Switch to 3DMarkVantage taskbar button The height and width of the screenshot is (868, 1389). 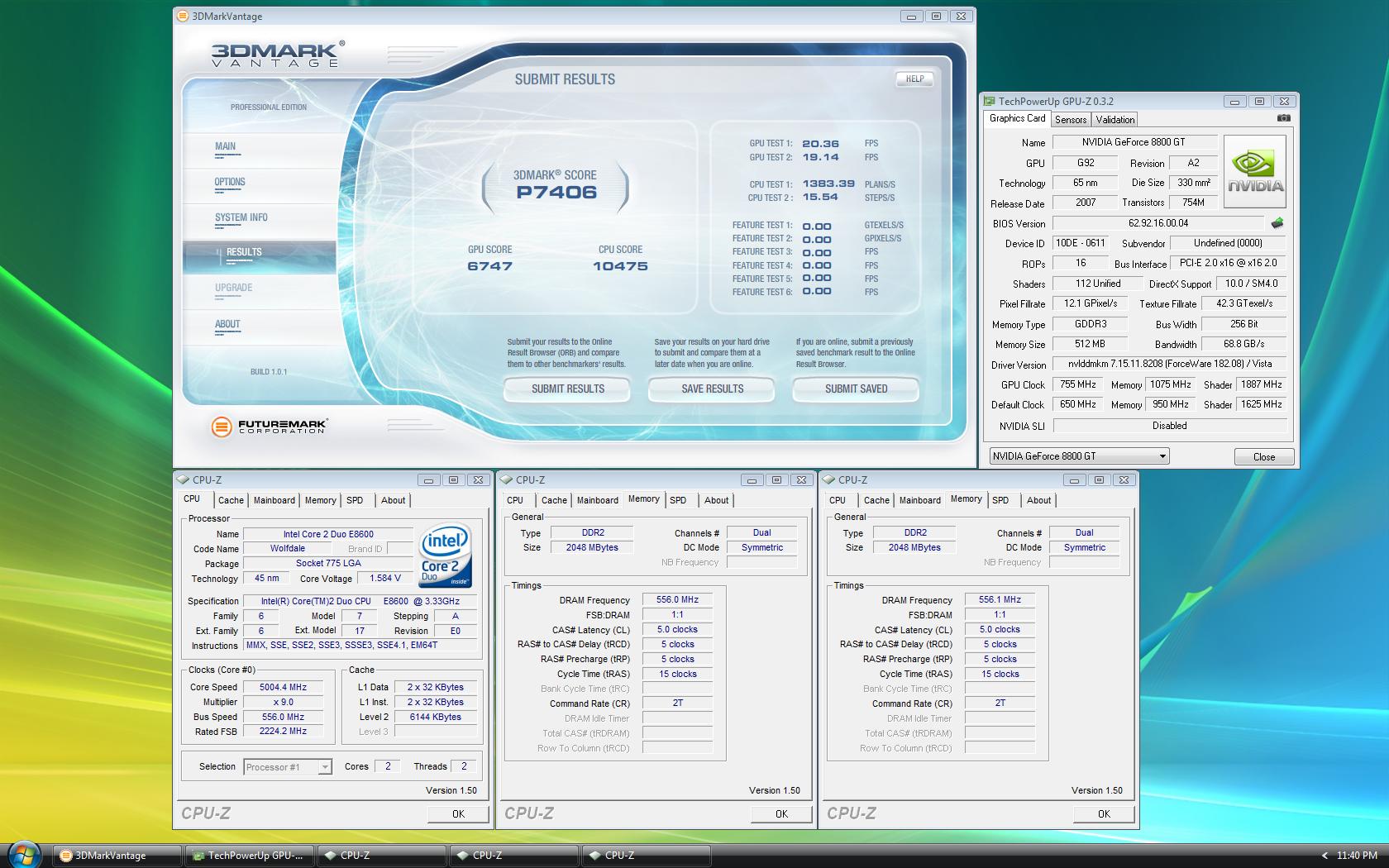tap(117, 856)
